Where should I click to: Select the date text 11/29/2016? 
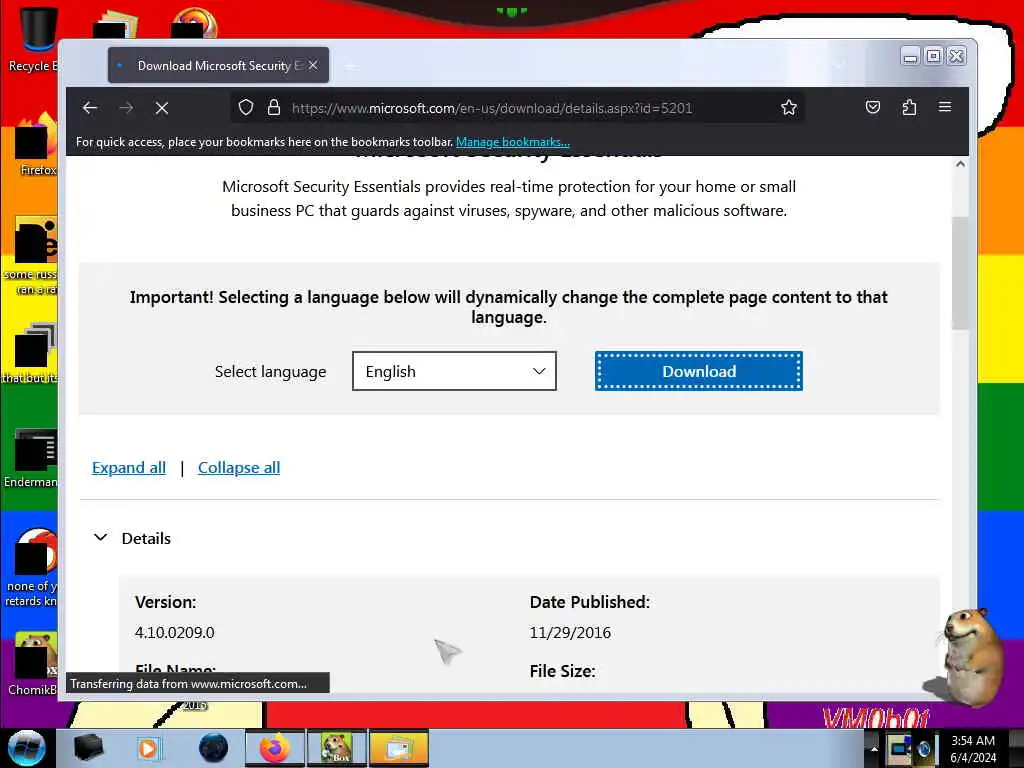(x=570, y=632)
